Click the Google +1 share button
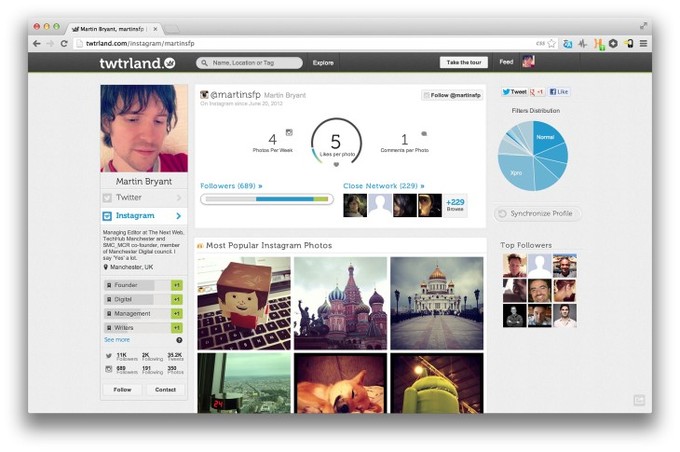This screenshot has height=452, width=680. [537, 92]
